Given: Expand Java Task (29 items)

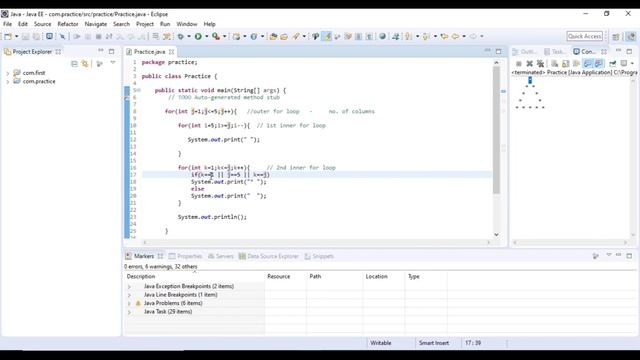Looking at the screenshot, I should pos(129,312).
